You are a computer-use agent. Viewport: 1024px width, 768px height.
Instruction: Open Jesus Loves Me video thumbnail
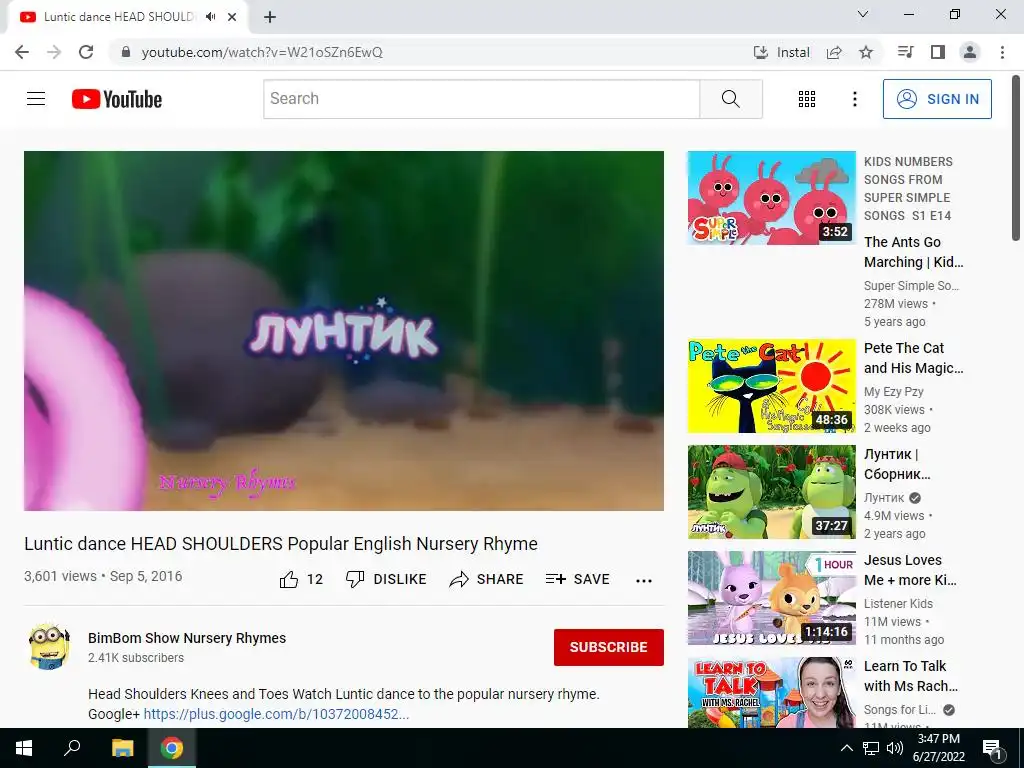click(x=771, y=598)
